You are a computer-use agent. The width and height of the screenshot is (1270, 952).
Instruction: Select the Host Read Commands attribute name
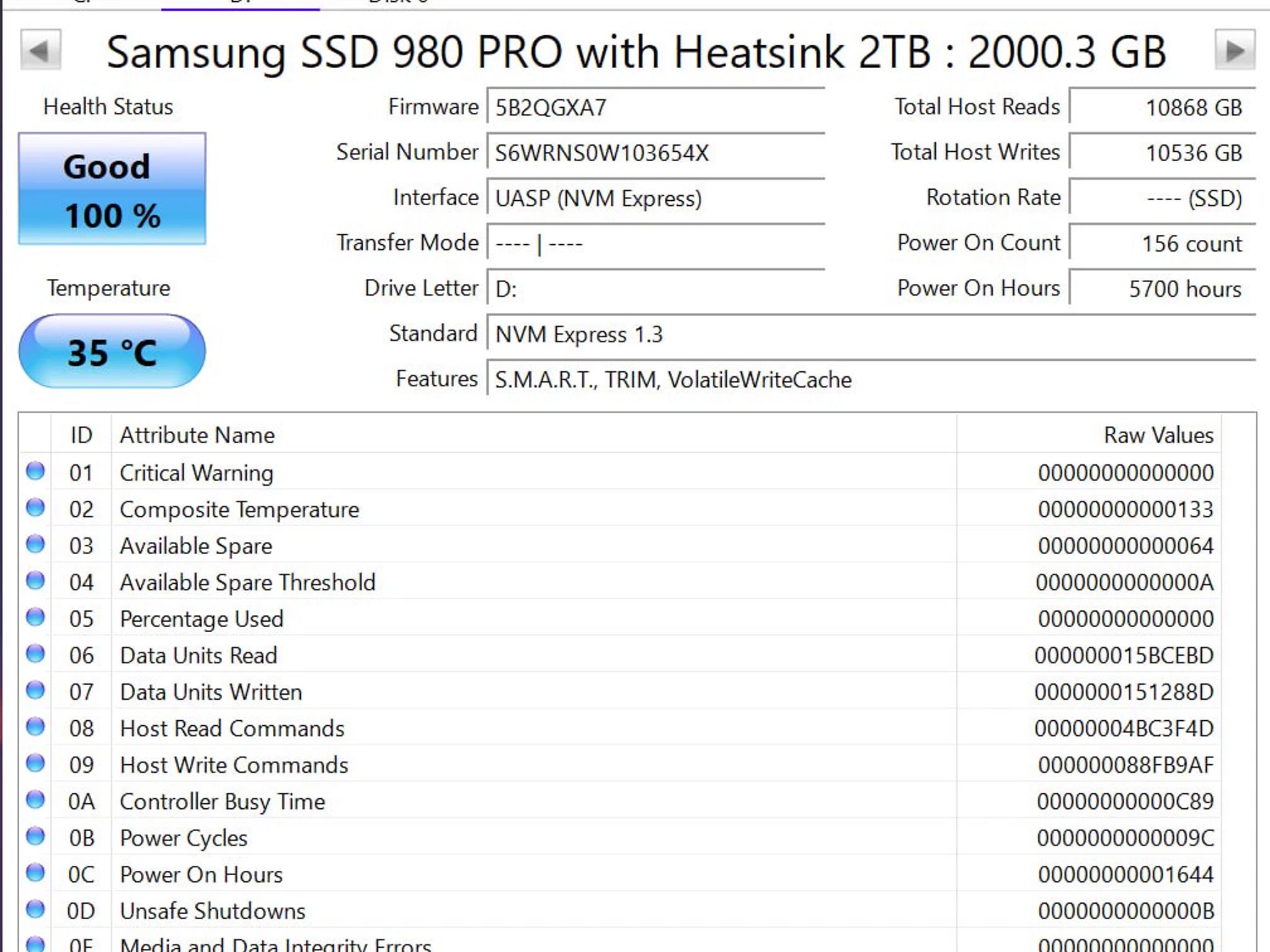[232, 729]
